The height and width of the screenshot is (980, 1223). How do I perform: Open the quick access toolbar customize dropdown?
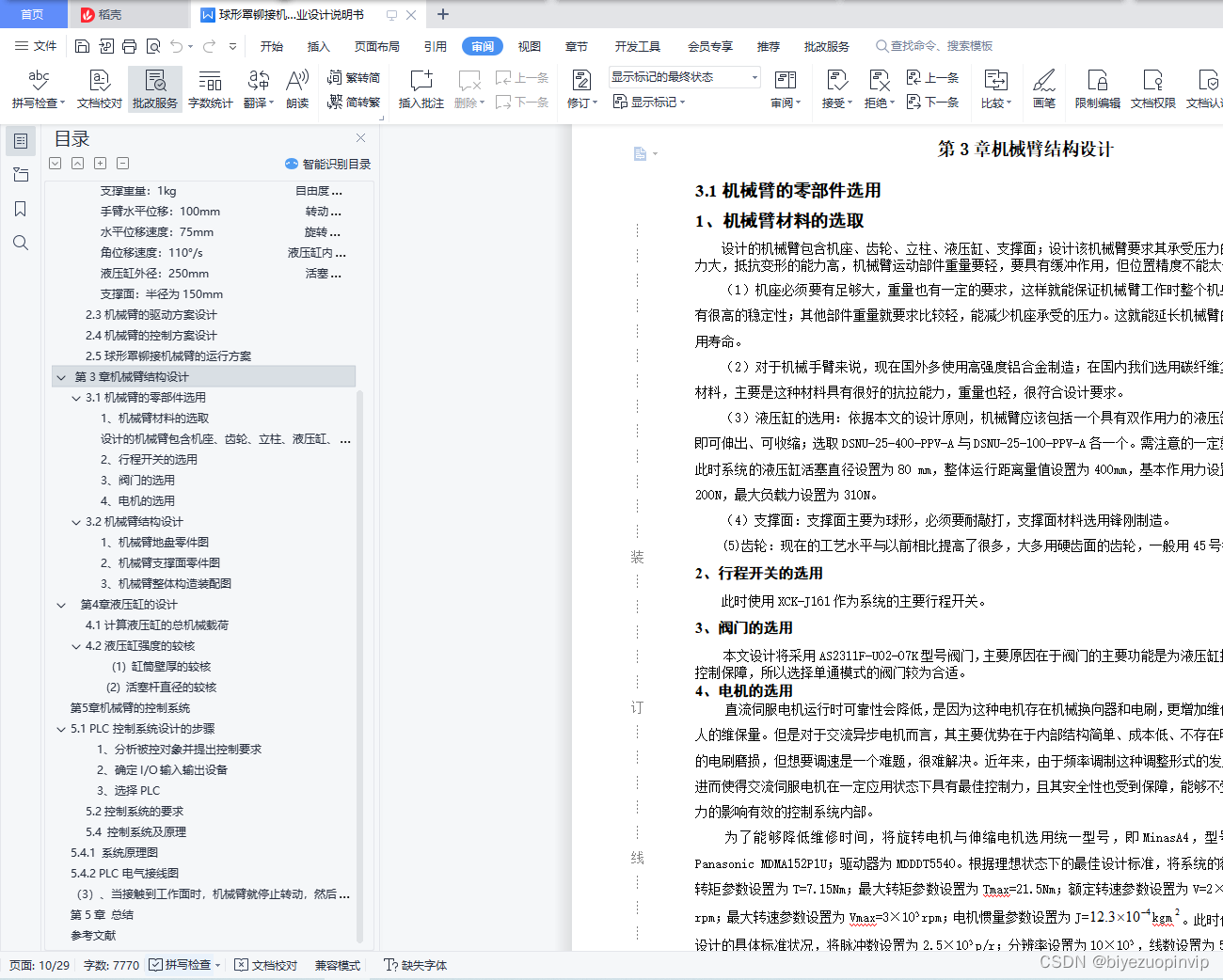pos(232,46)
